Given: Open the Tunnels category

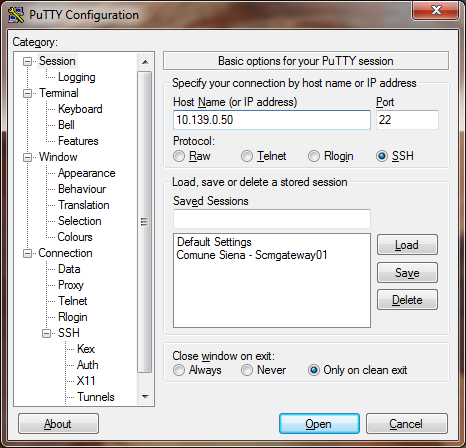Looking at the screenshot, I should point(96,397).
